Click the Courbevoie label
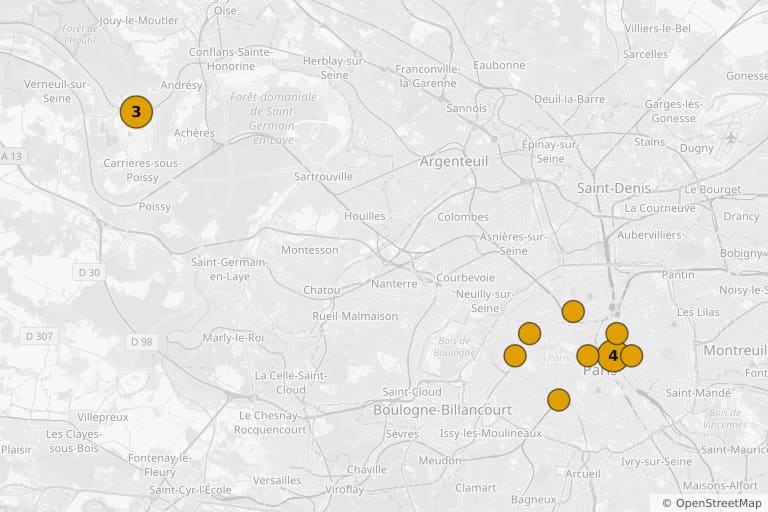The height and width of the screenshot is (512, 768). [465, 277]
